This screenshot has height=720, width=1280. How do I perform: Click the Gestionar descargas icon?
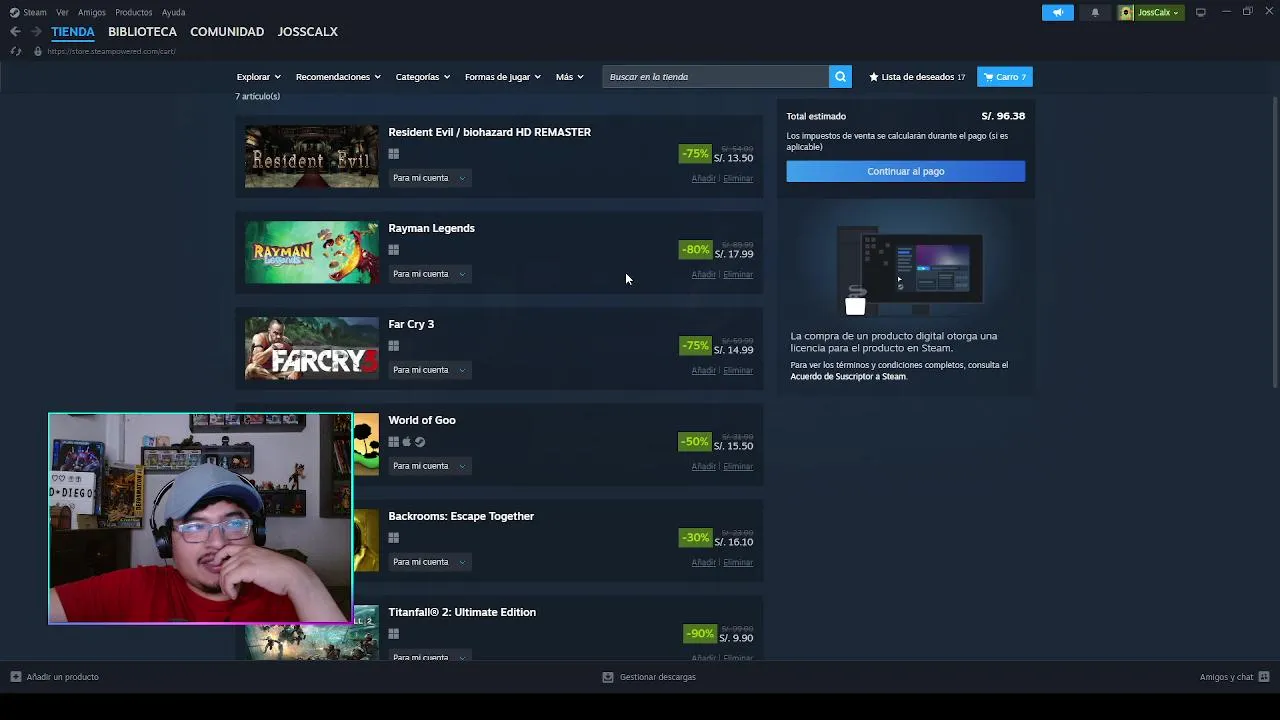[607, 677]
